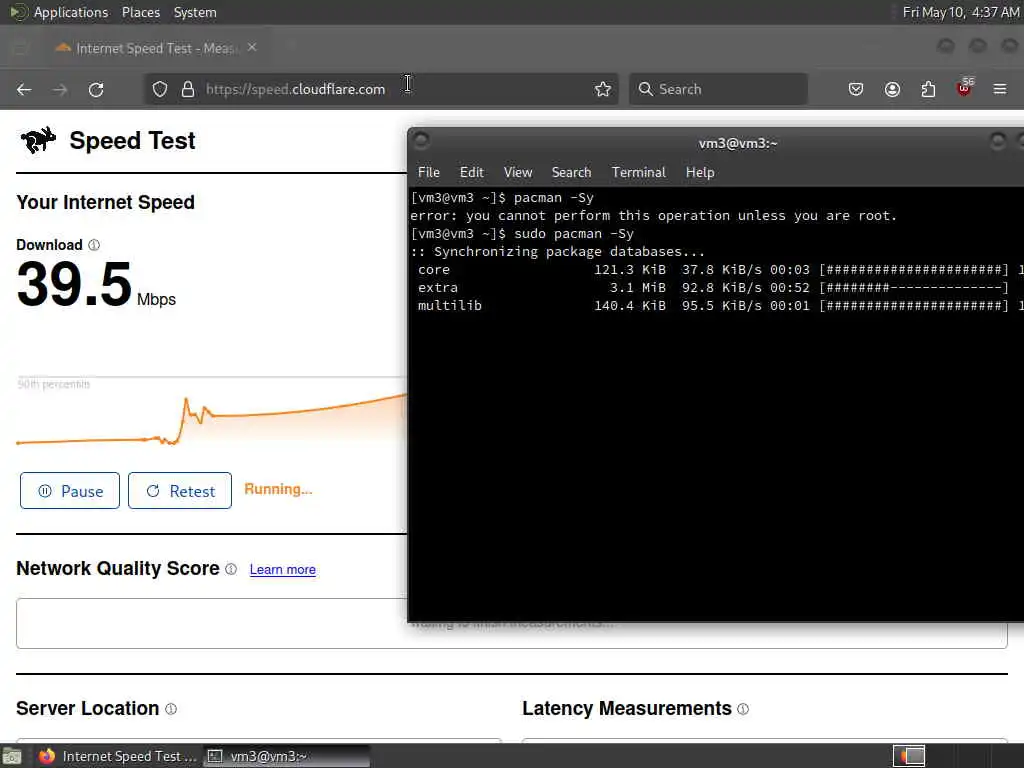Click the uBlock Origin extension icon
The width and height of the screenshot is (1024, 768).
click(965, 88)
